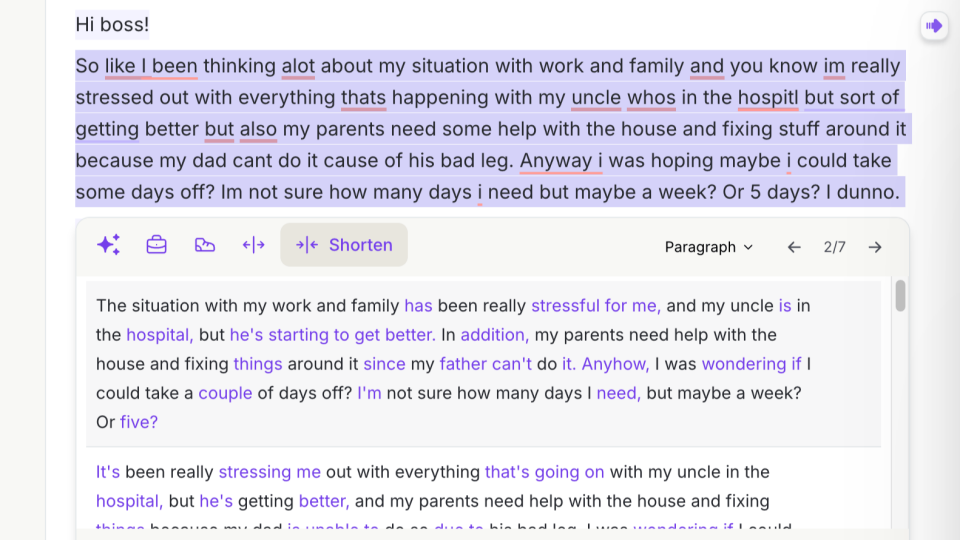Go to the previous suggestion arrow
Screen dimensions: 960x540
coord(794,247)
